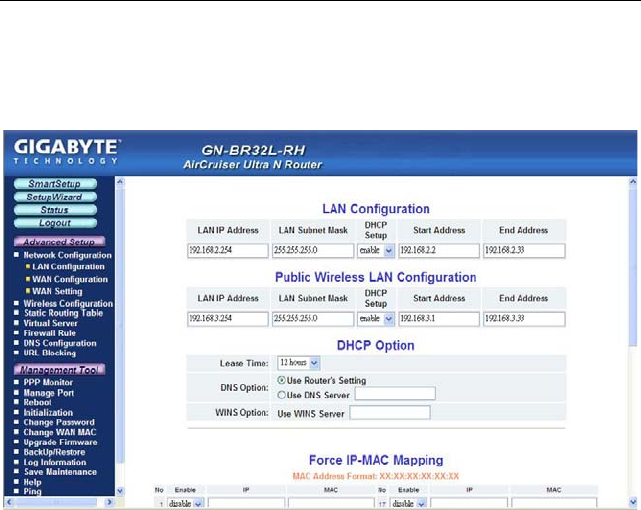Open Change Password page
This screenshot has width=641, height=510.
pyautogui.click(x=59, y=422)
